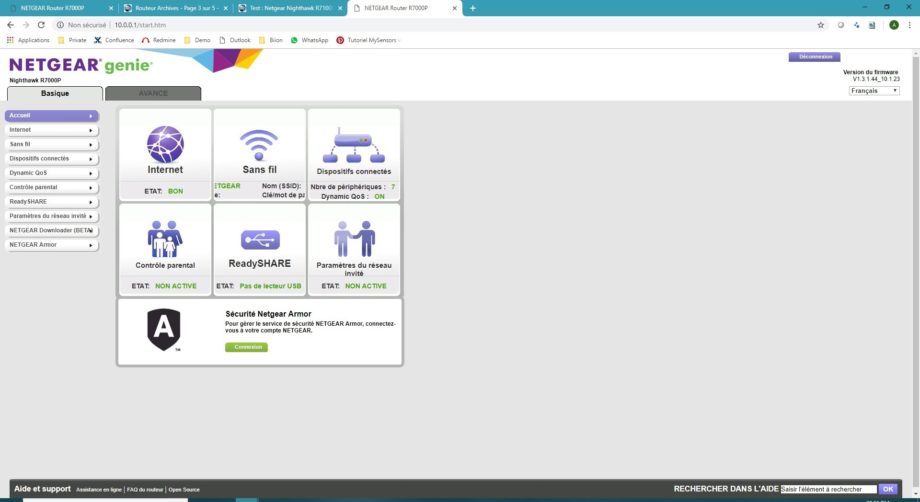This screenshot has height=502, width=920.
Task: Open Outlook bookmark
Action: point(234,40)
